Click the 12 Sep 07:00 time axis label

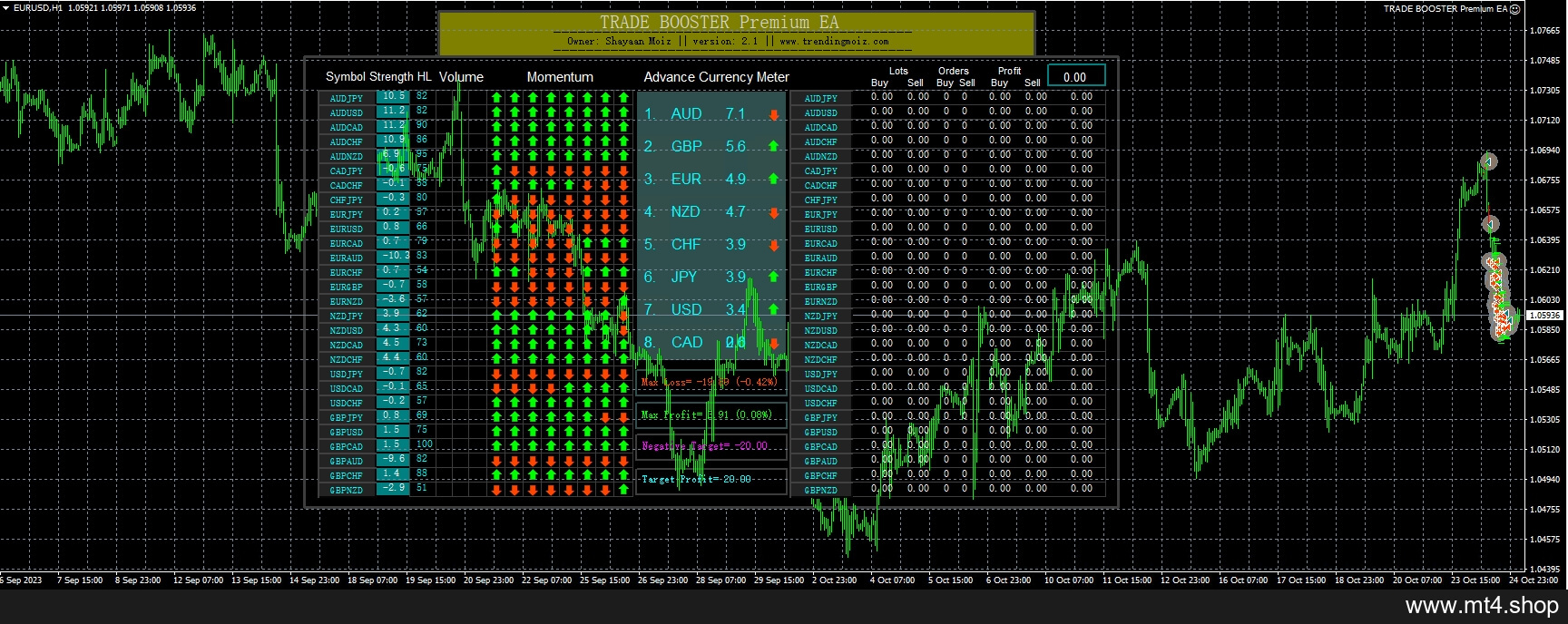tap(198, 580)
